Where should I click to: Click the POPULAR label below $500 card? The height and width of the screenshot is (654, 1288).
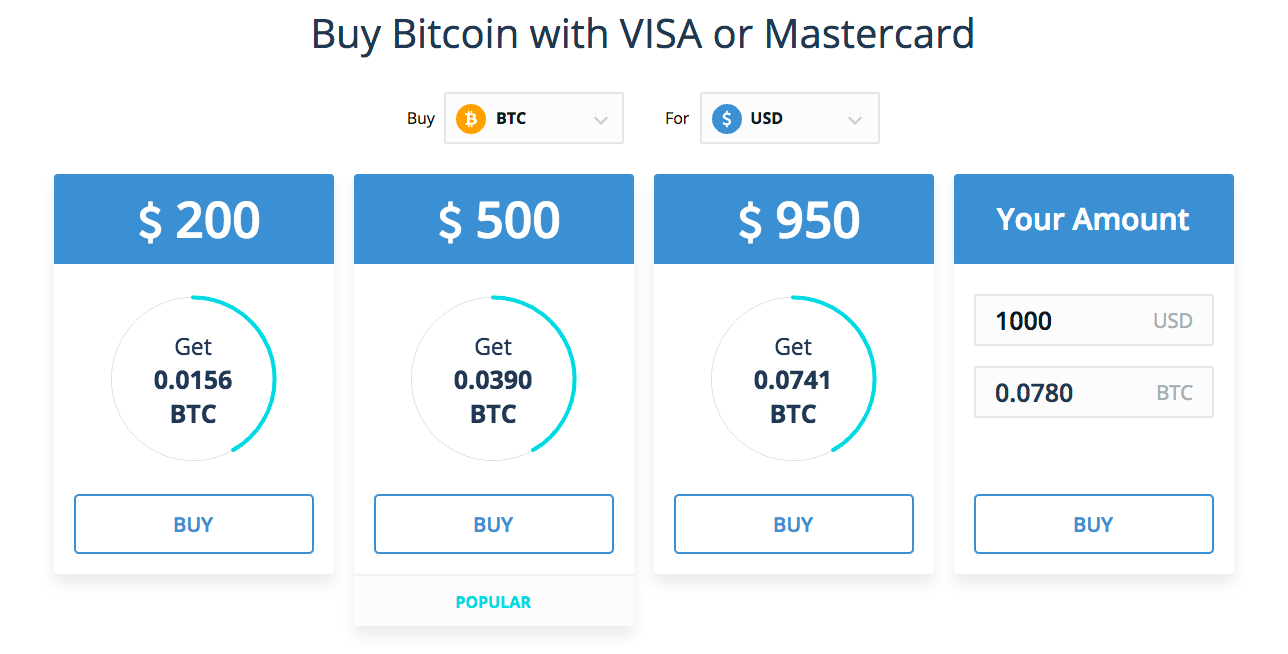pyautogui.click(x=494, y=602)
